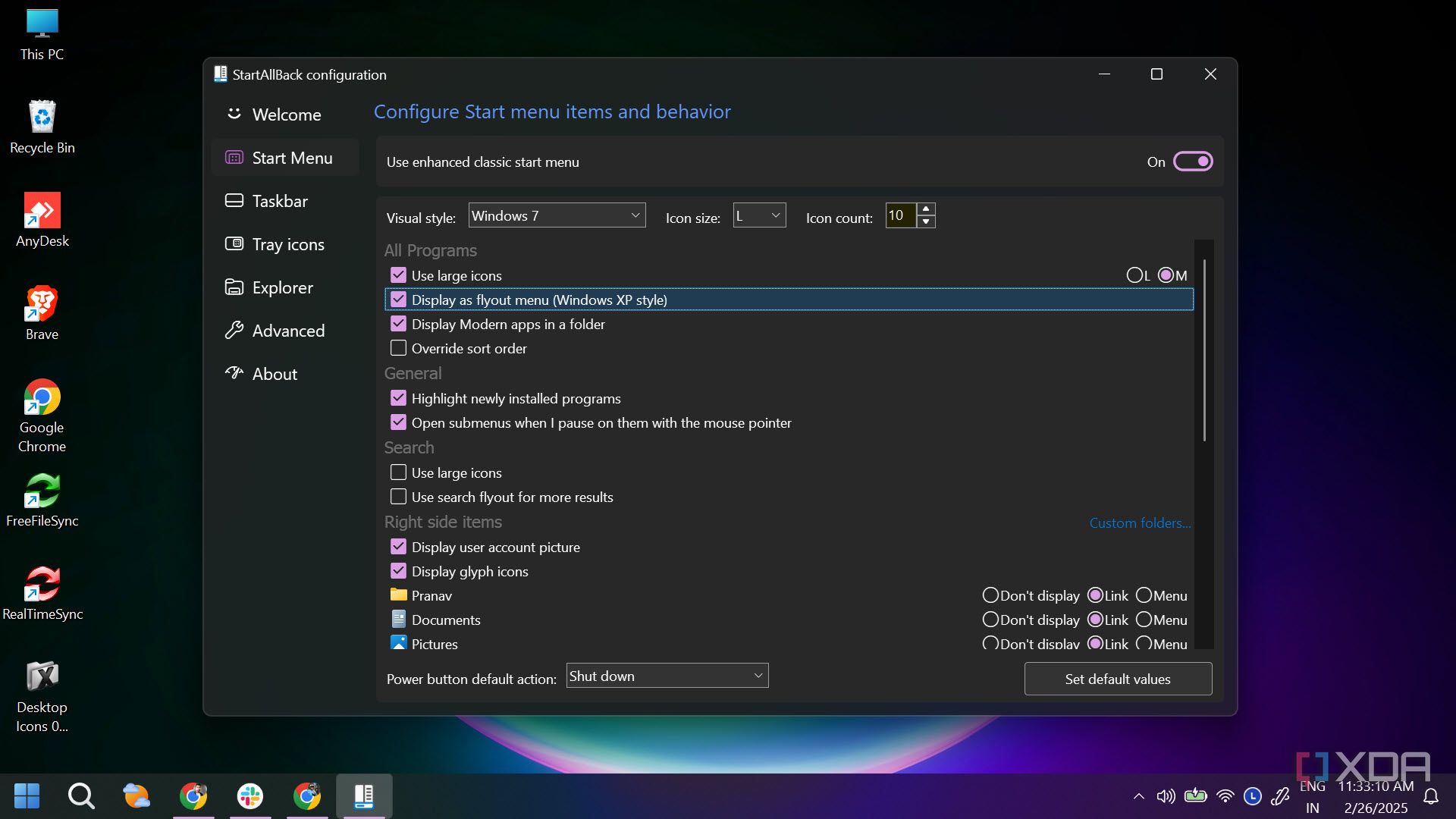Select the Explorer section in sidebar
This screenshot has width=1456, height=819.
coord(282,287)
